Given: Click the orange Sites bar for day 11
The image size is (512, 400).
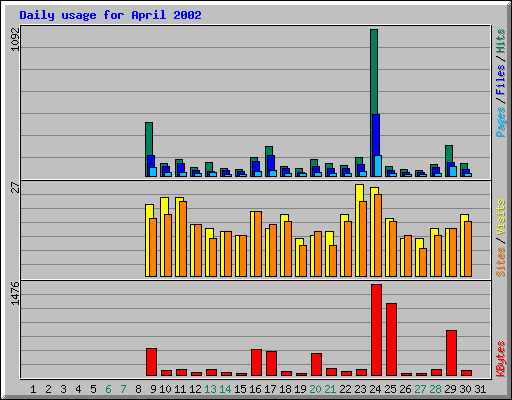Looking at the screenshot, I should [183, 239].
